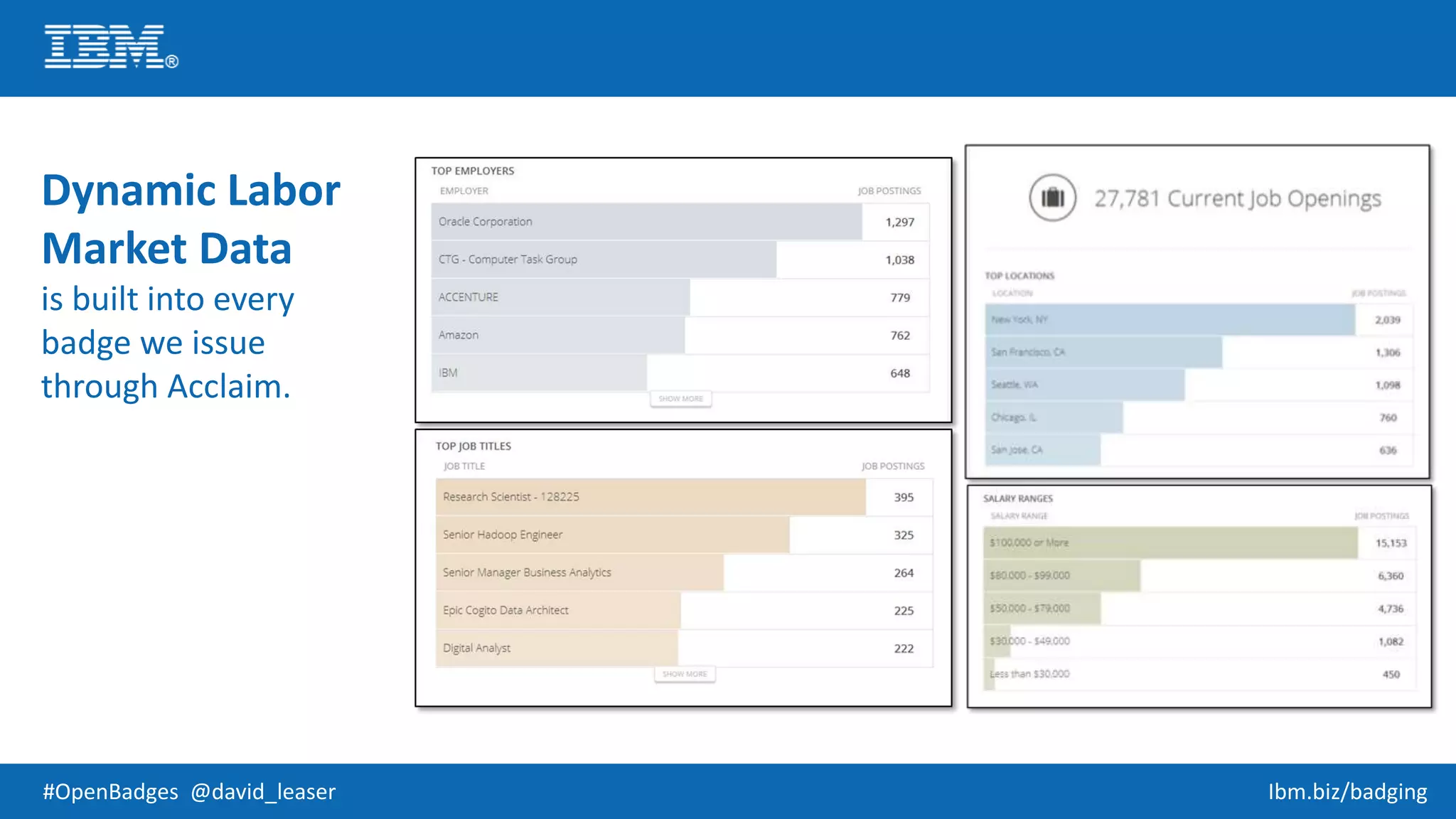Click Research Scientist - 128225 job title

pos(510,497)
